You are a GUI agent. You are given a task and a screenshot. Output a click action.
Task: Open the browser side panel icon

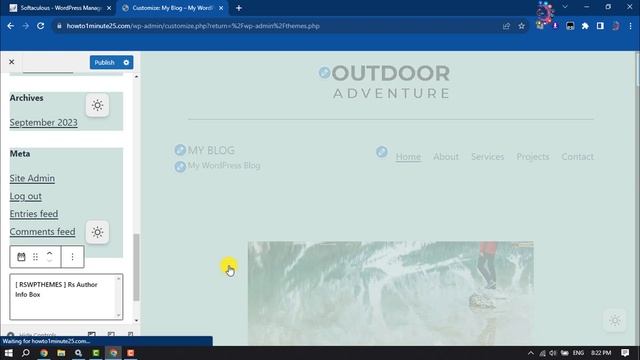[600, 26]
